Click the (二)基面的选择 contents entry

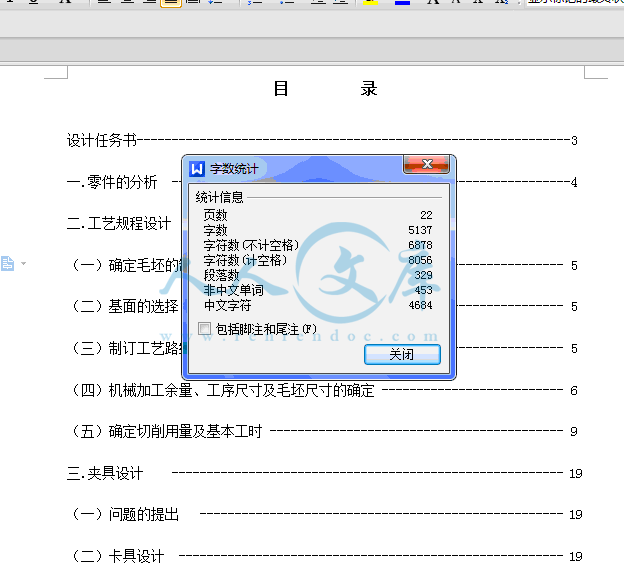(125, 307)
